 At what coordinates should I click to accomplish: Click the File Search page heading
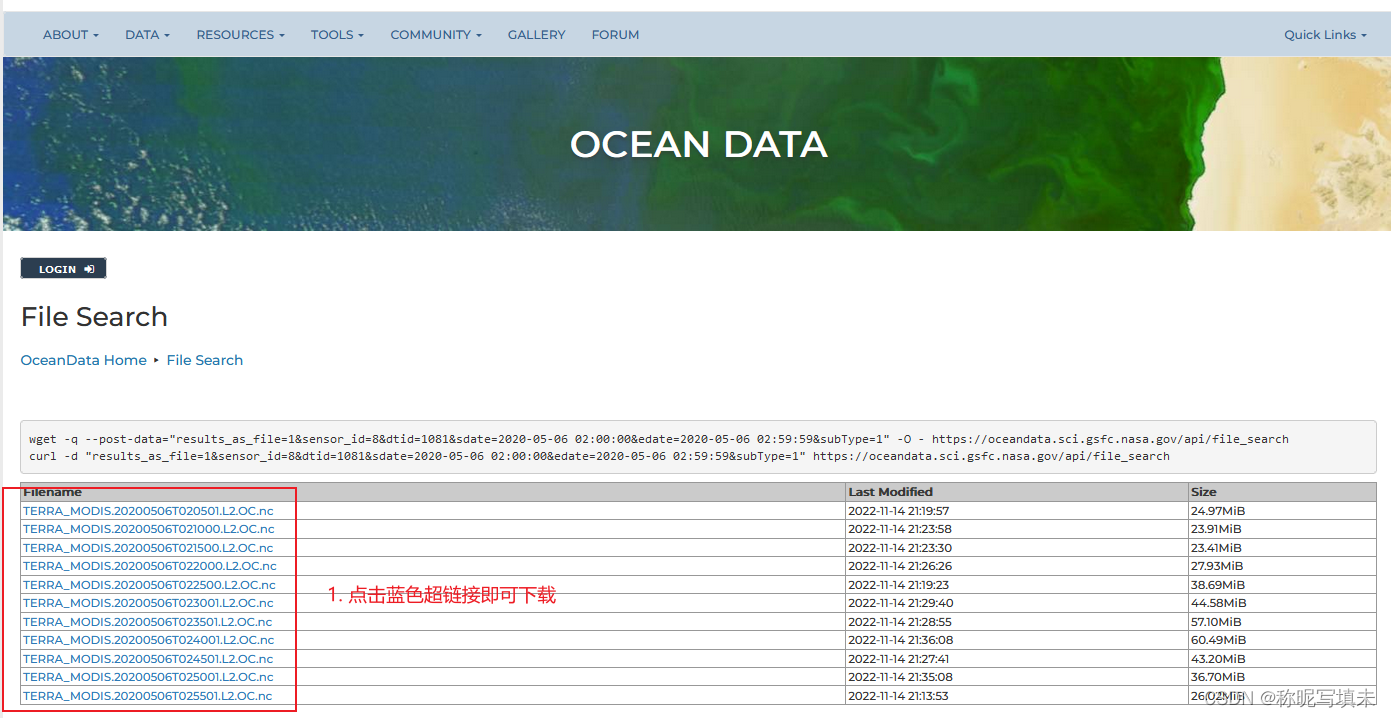click(94, 317)
